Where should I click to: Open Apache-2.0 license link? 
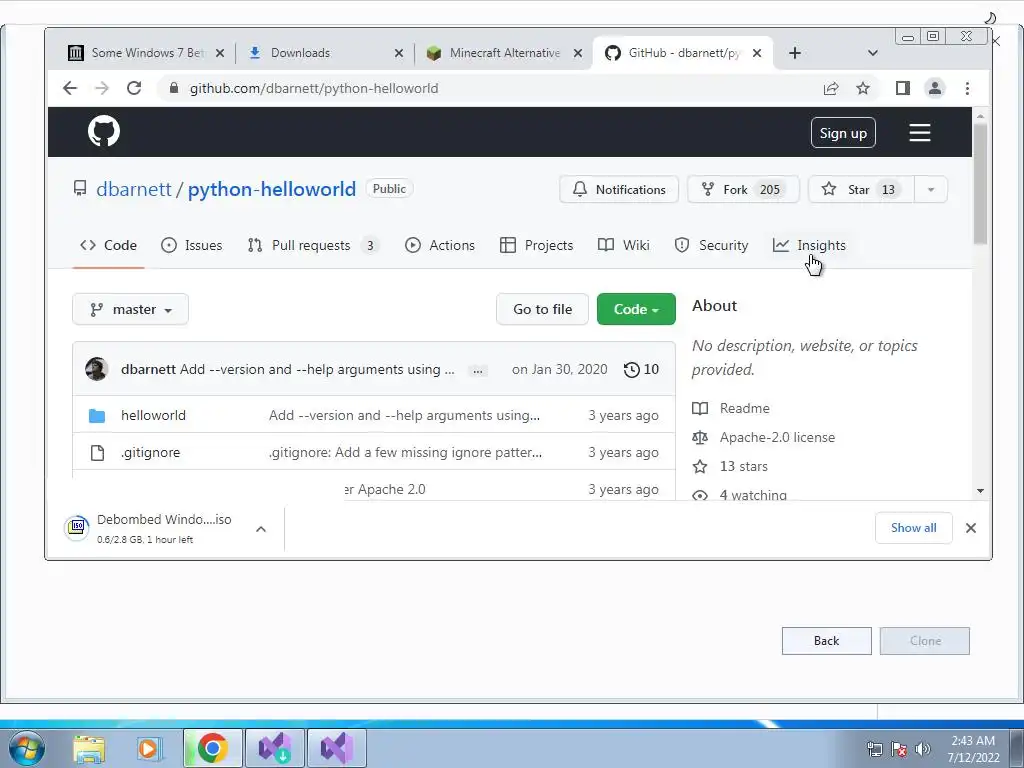click(777, 438)
